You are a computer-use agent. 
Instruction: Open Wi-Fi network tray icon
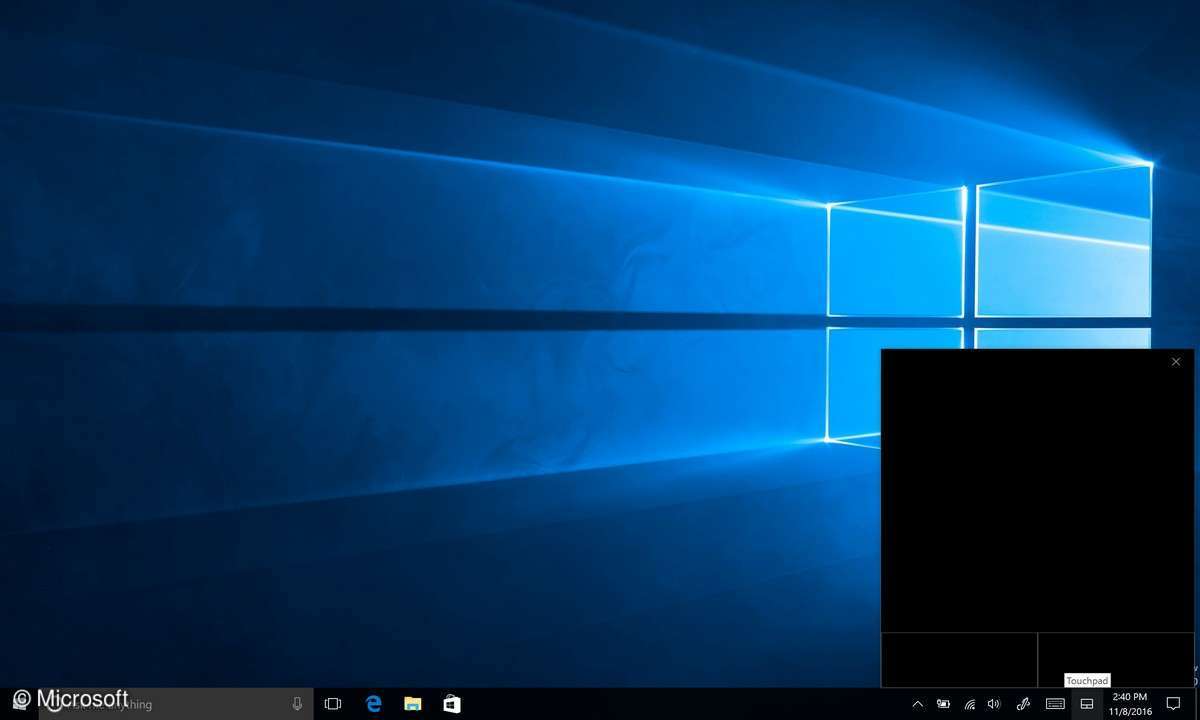[x=969, y=704]
